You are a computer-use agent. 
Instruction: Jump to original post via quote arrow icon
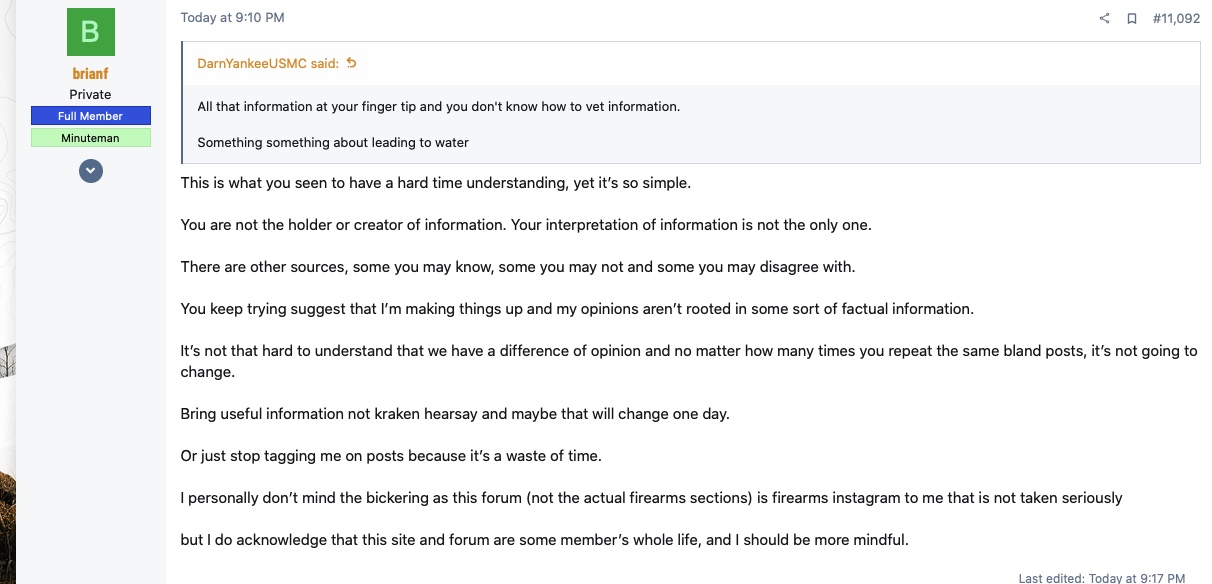coord(351,63)
